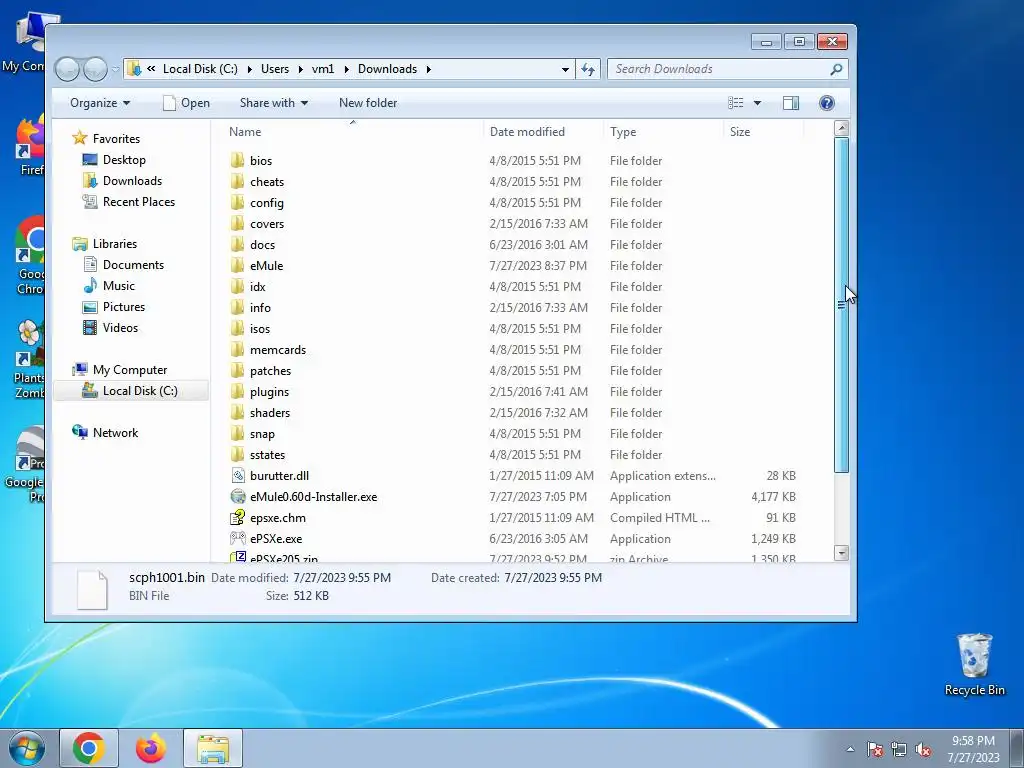The image size is (1024, 768).
Task: Sort by the Size column header
Action: [763, 132]
